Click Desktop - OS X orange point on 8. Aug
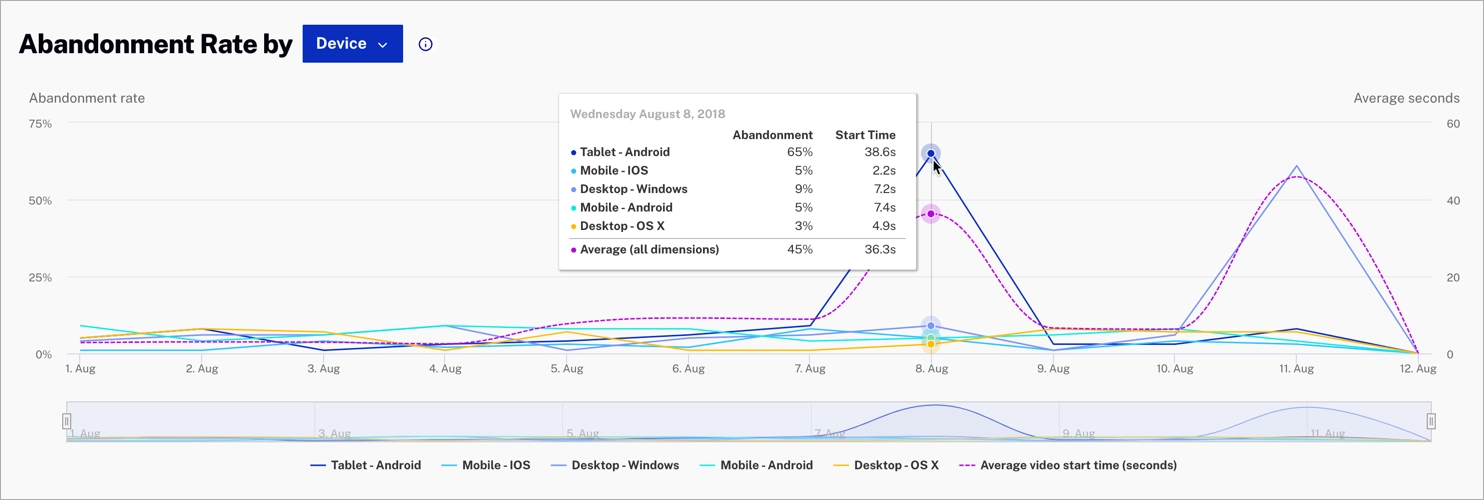The height and width of the screenshot is (500, 1484). (x=931, y=344)
